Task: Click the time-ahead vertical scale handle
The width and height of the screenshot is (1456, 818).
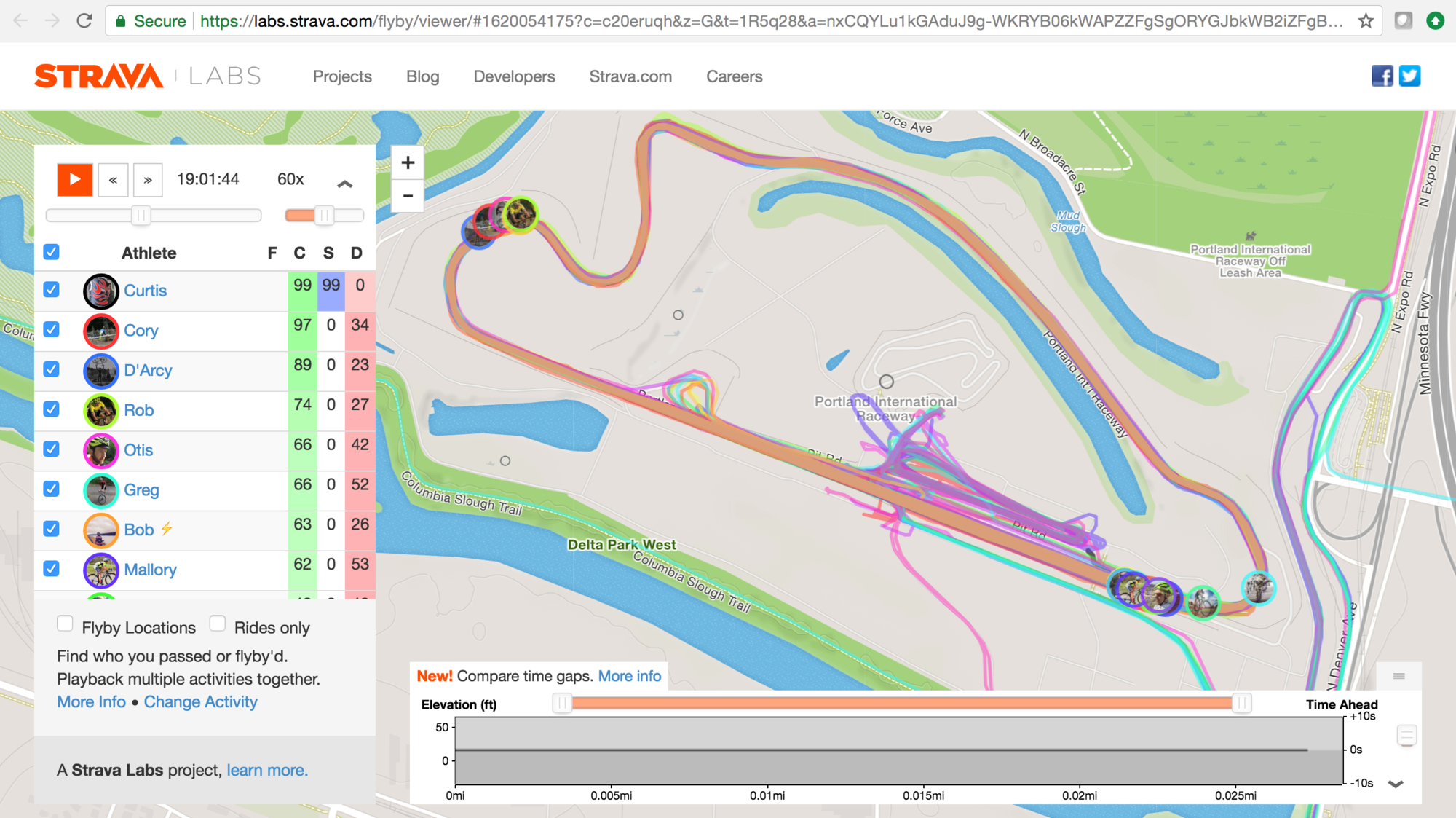Action: (x=1406, y=736)
